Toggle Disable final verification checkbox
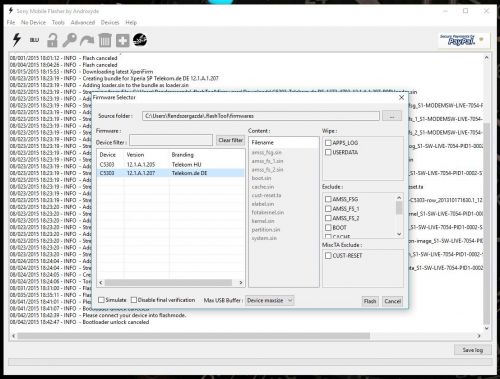500x379 pixels. 134,300
